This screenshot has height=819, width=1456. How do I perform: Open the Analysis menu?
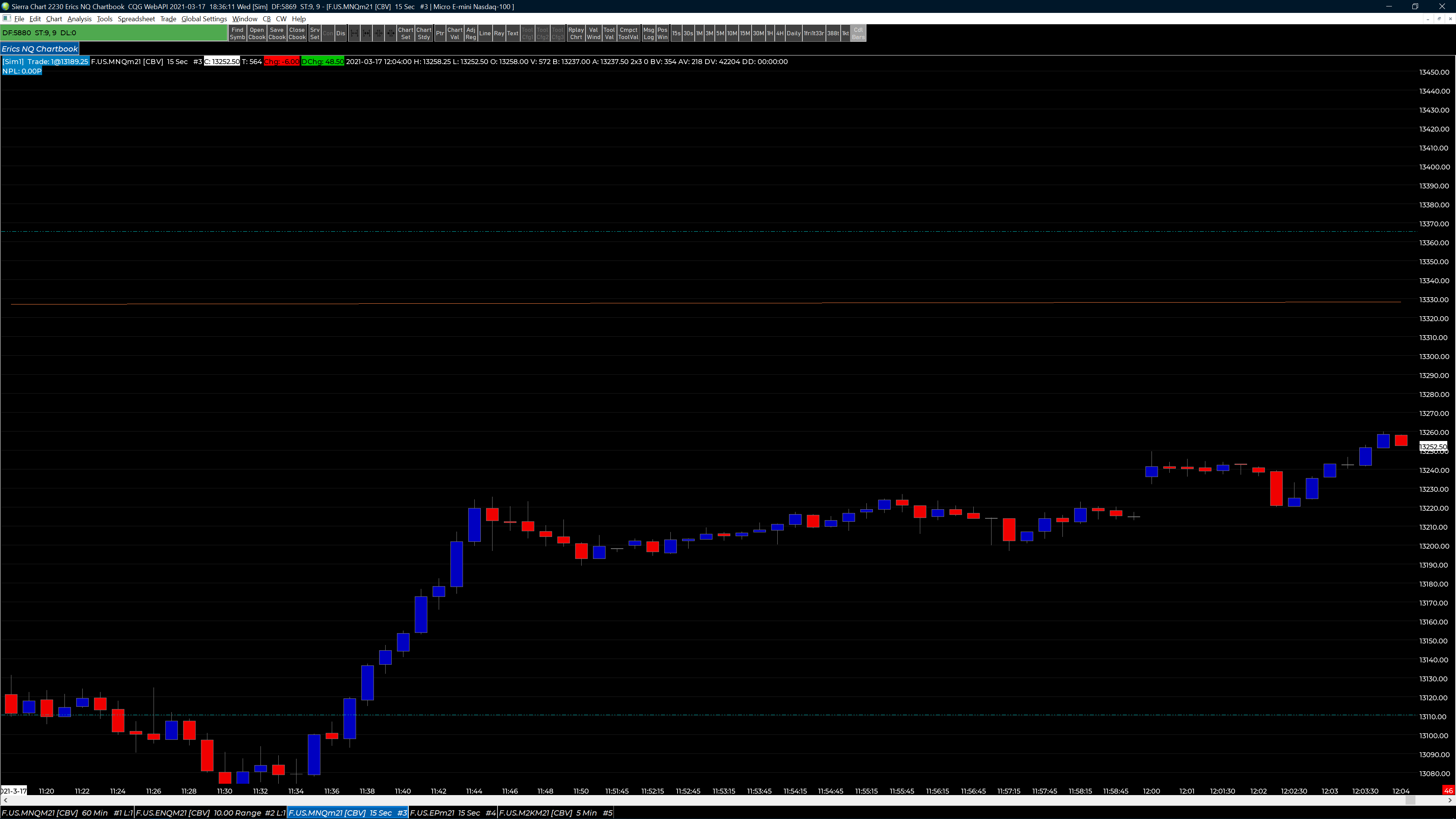click(79, 19)
